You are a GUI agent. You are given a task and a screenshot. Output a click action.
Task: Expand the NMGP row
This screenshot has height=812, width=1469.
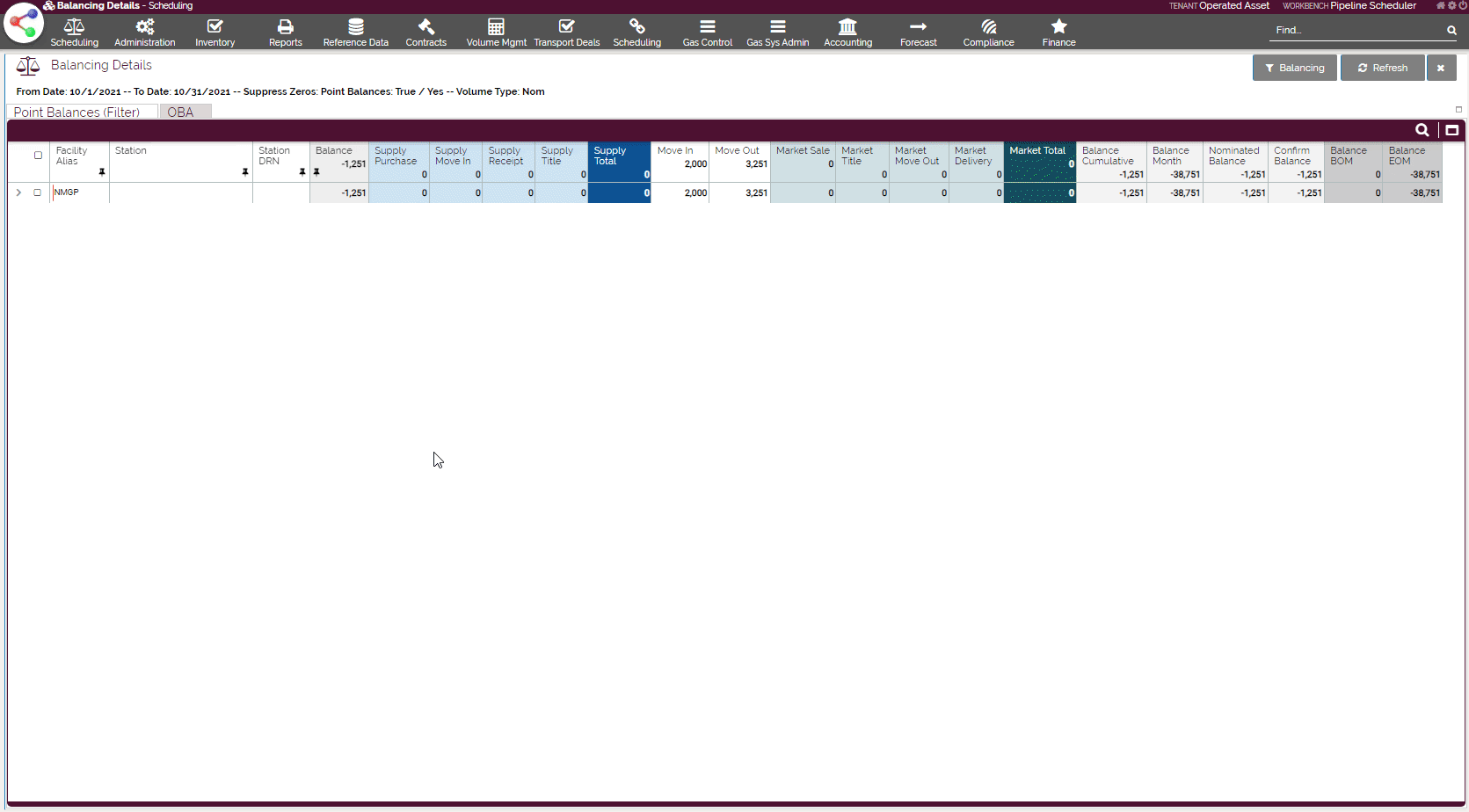click(x=18, y=192)
